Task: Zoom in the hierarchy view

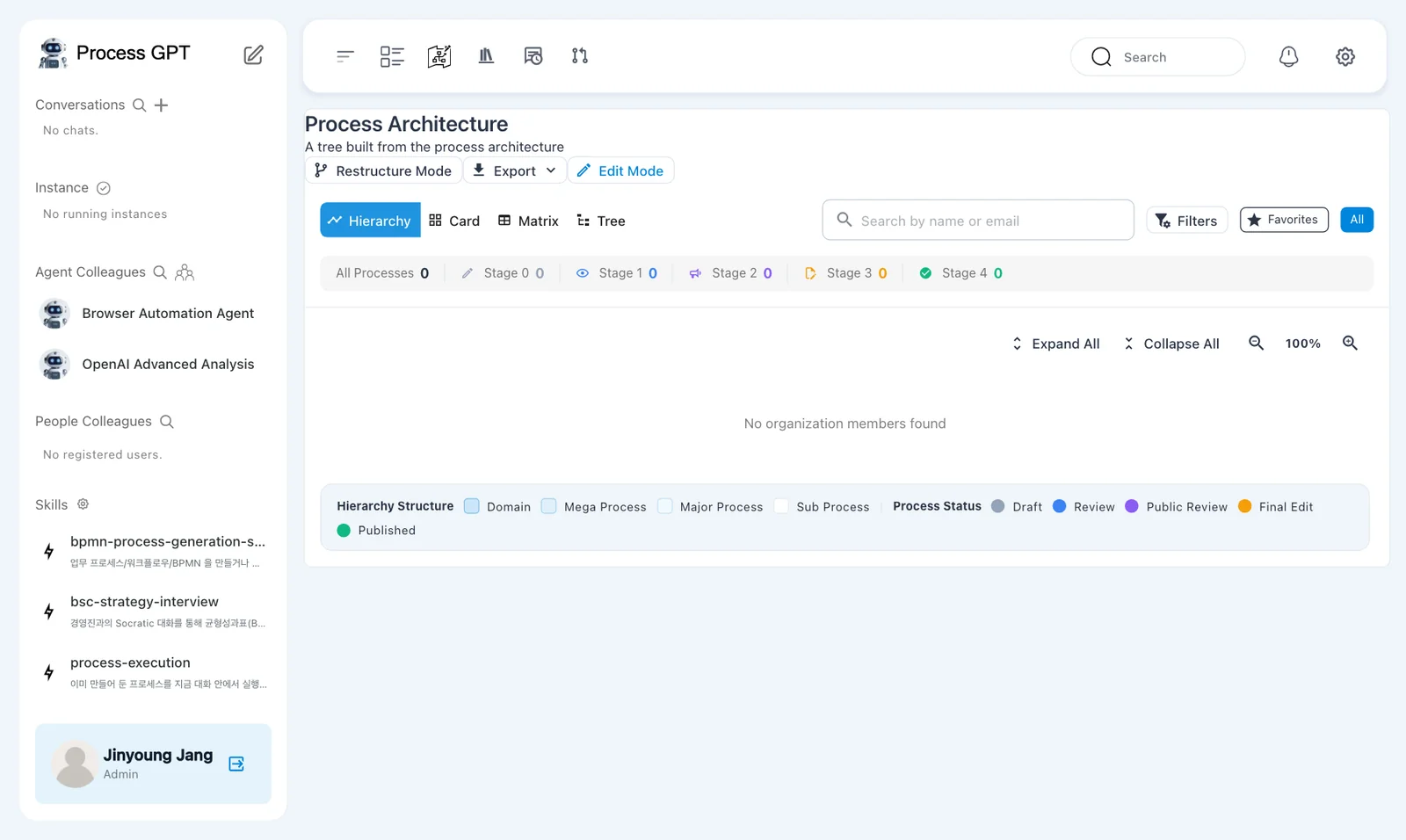Action: click(1351, 344)
